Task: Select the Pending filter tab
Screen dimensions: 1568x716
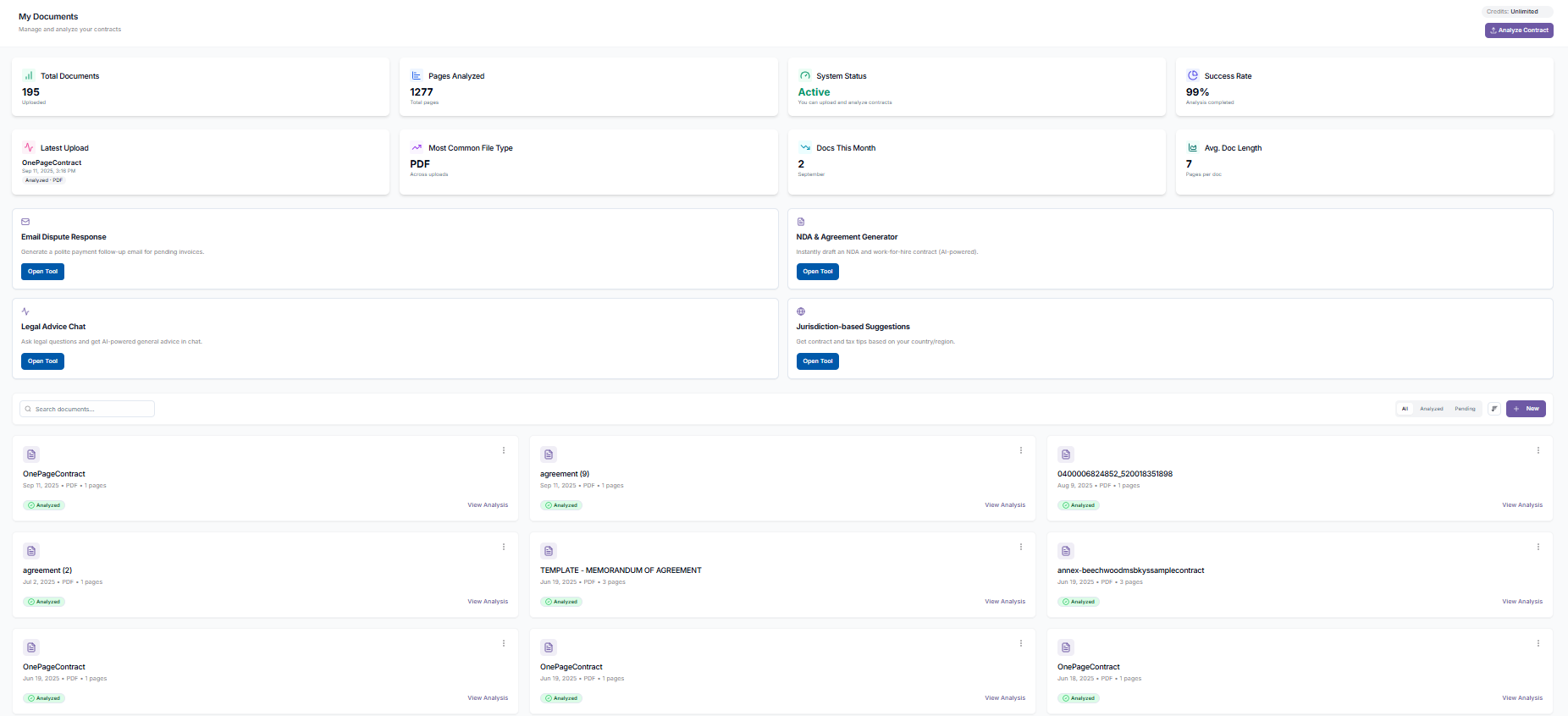Action: pyautogui.click(x=1465, y=409)
